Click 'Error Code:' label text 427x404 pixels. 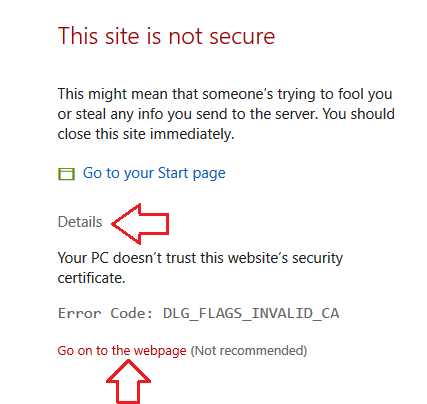point(105,313)
